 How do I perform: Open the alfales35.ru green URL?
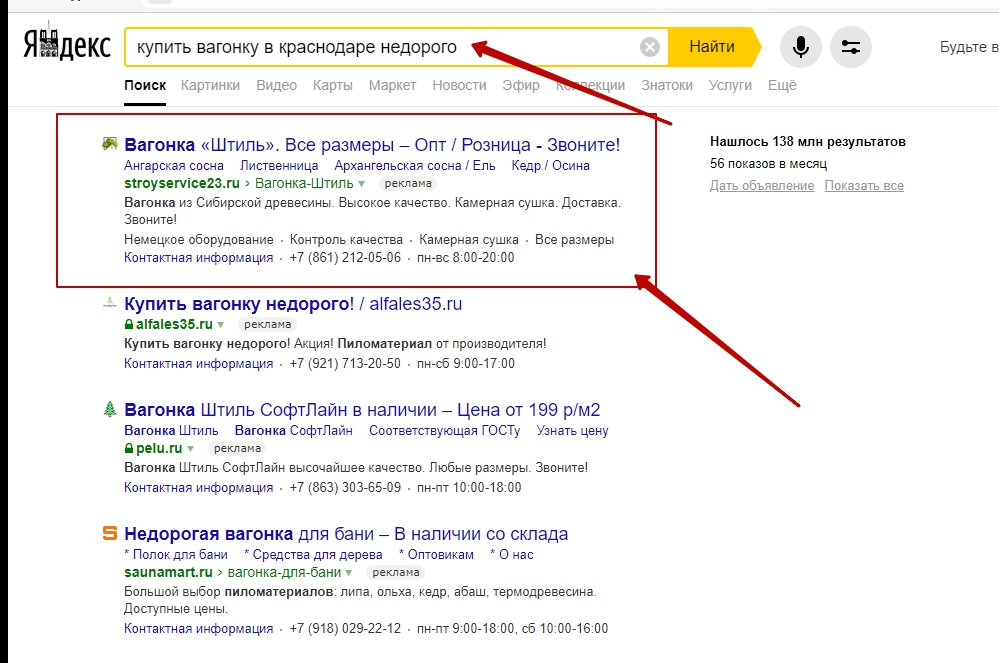tap(174, 324)
